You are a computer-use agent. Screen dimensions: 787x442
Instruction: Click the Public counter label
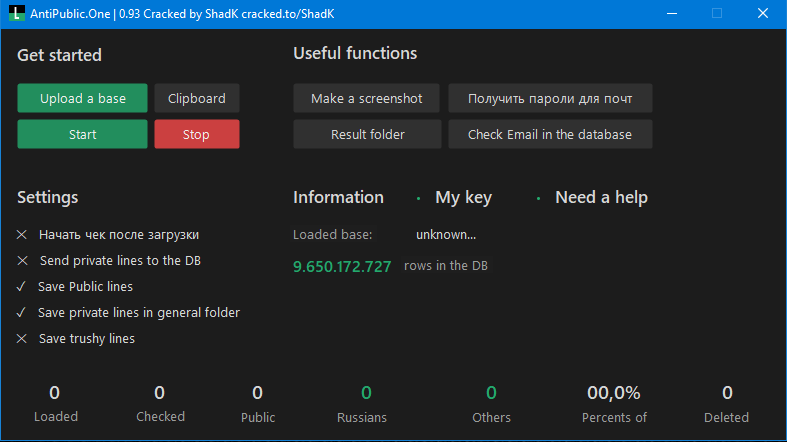(x=258, y=417)
